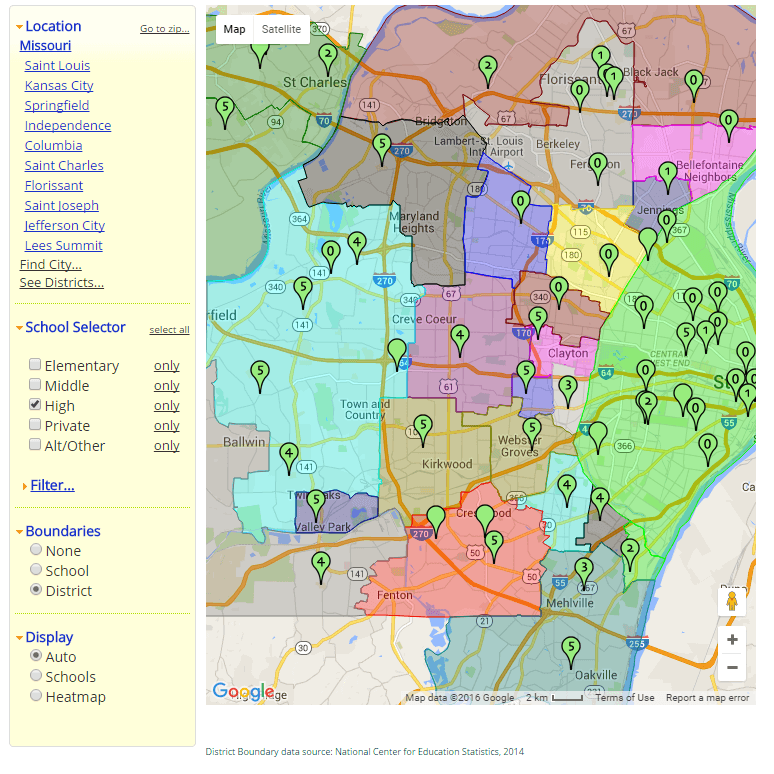Viewport: 774px width, 774px height.
Task: Click the Street View pegman icon
Action: coord(732,601)
